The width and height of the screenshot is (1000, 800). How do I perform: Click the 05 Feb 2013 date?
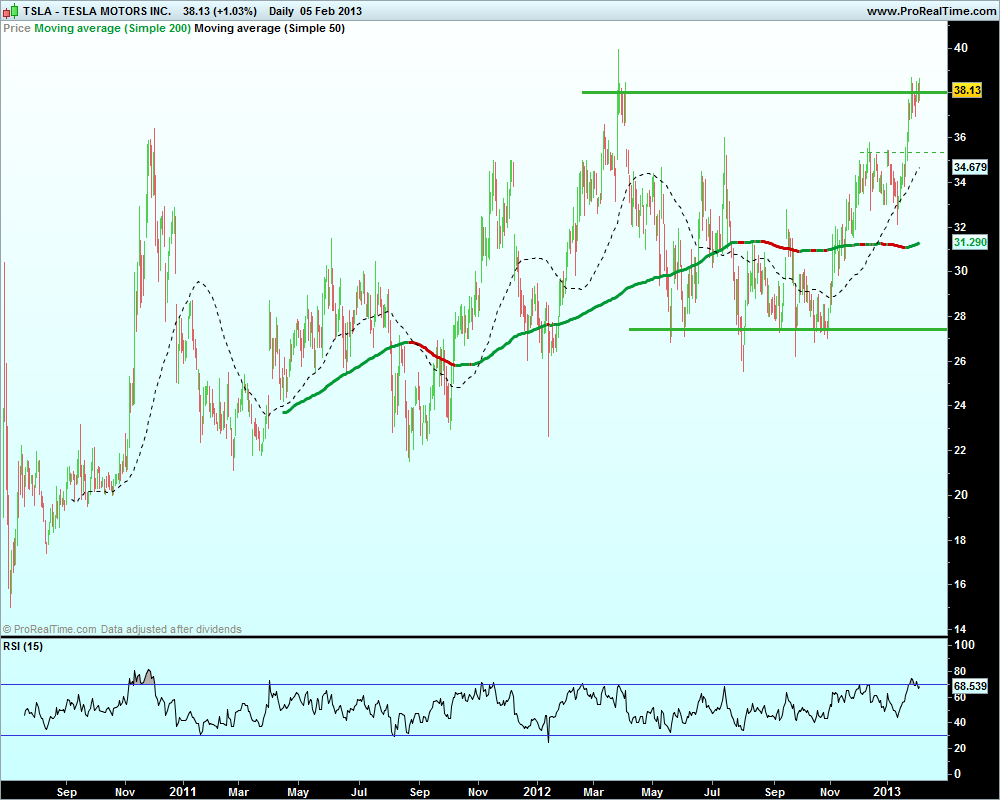pyautogui.click(x=331, y=11)
